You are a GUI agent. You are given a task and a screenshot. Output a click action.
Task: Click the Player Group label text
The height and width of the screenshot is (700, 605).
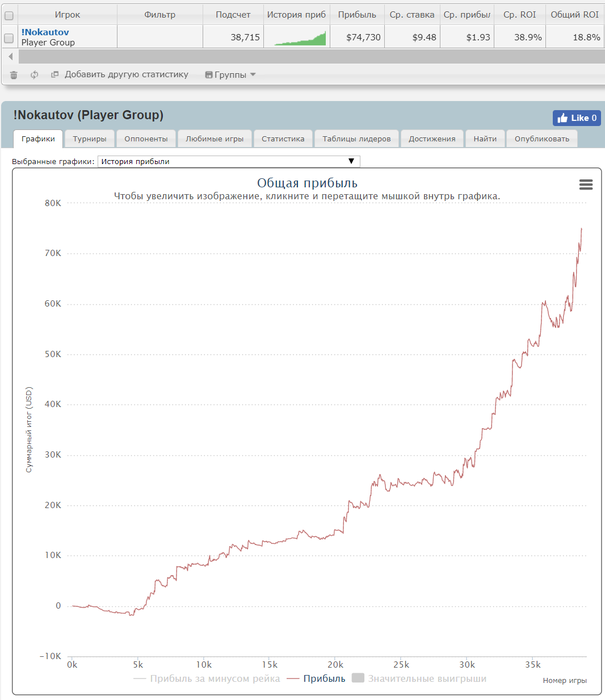click(48, 42)
